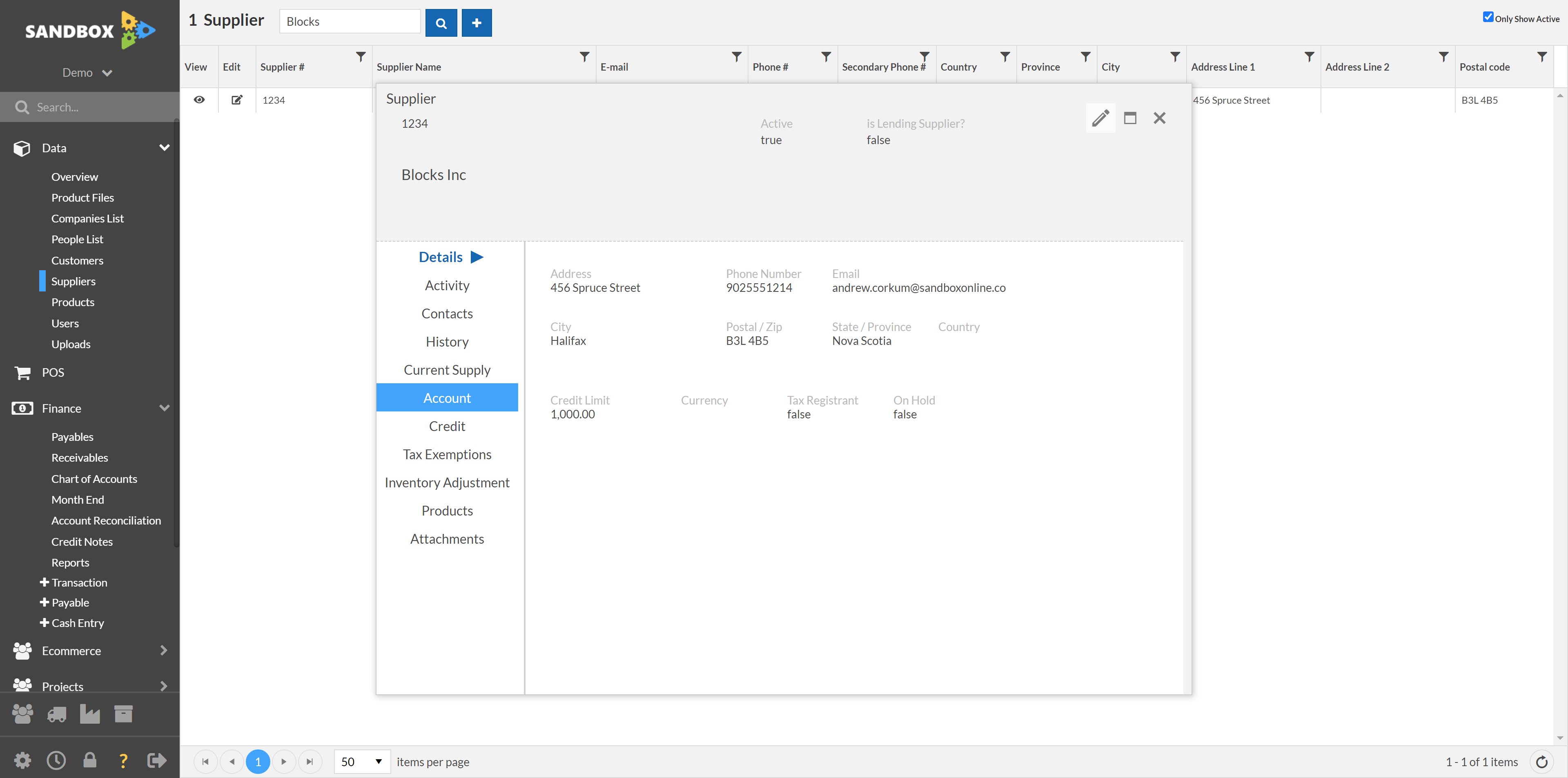1568x778 pixels.
Task: Go to next page of results
Action: pyautogui.click(x=284, y=762)
